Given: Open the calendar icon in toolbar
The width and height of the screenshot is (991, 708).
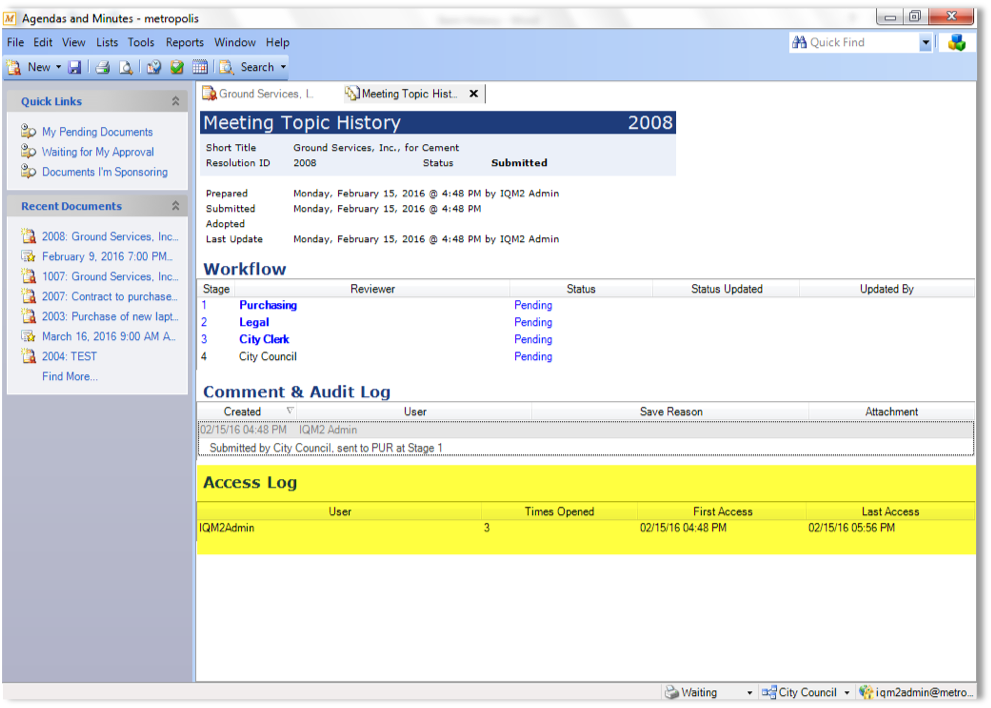Looking at the screenshot, I should coord(200,67).
